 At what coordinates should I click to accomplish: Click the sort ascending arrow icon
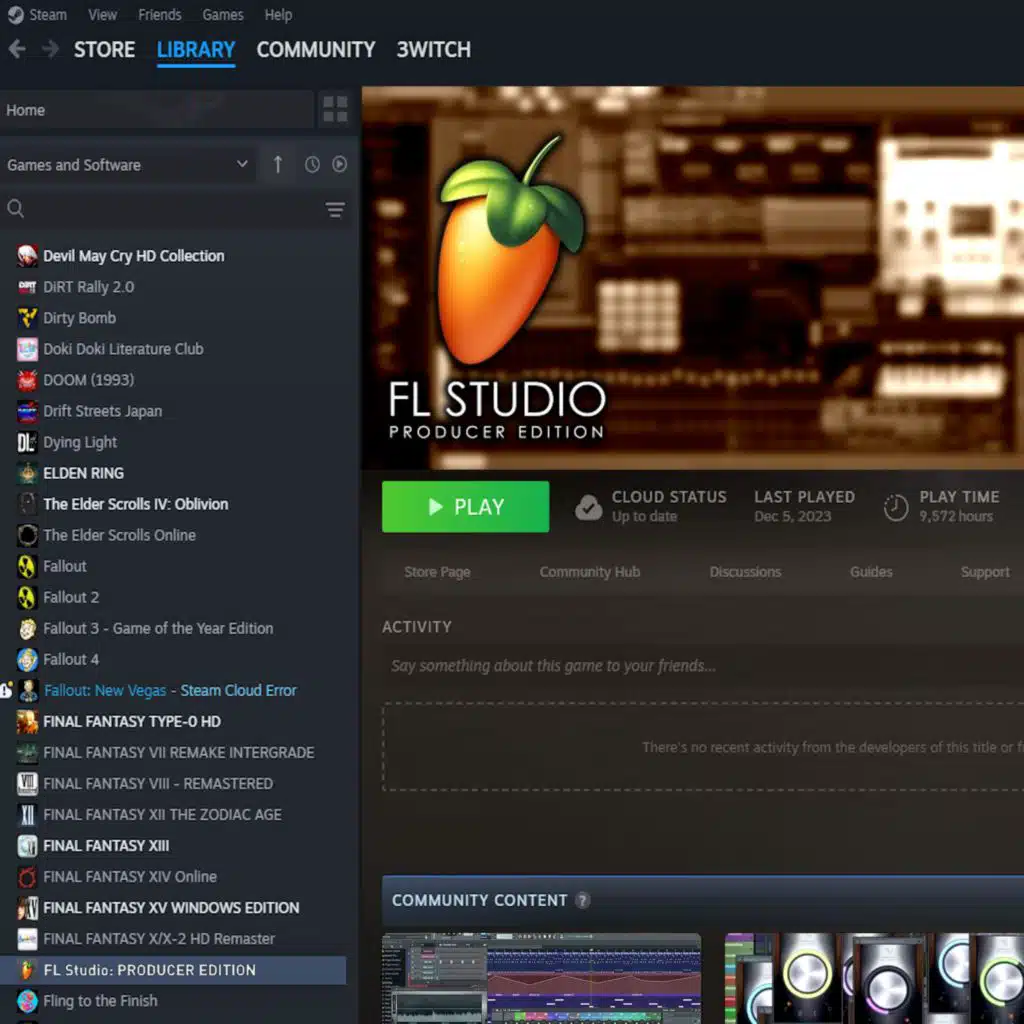point(278,165)
